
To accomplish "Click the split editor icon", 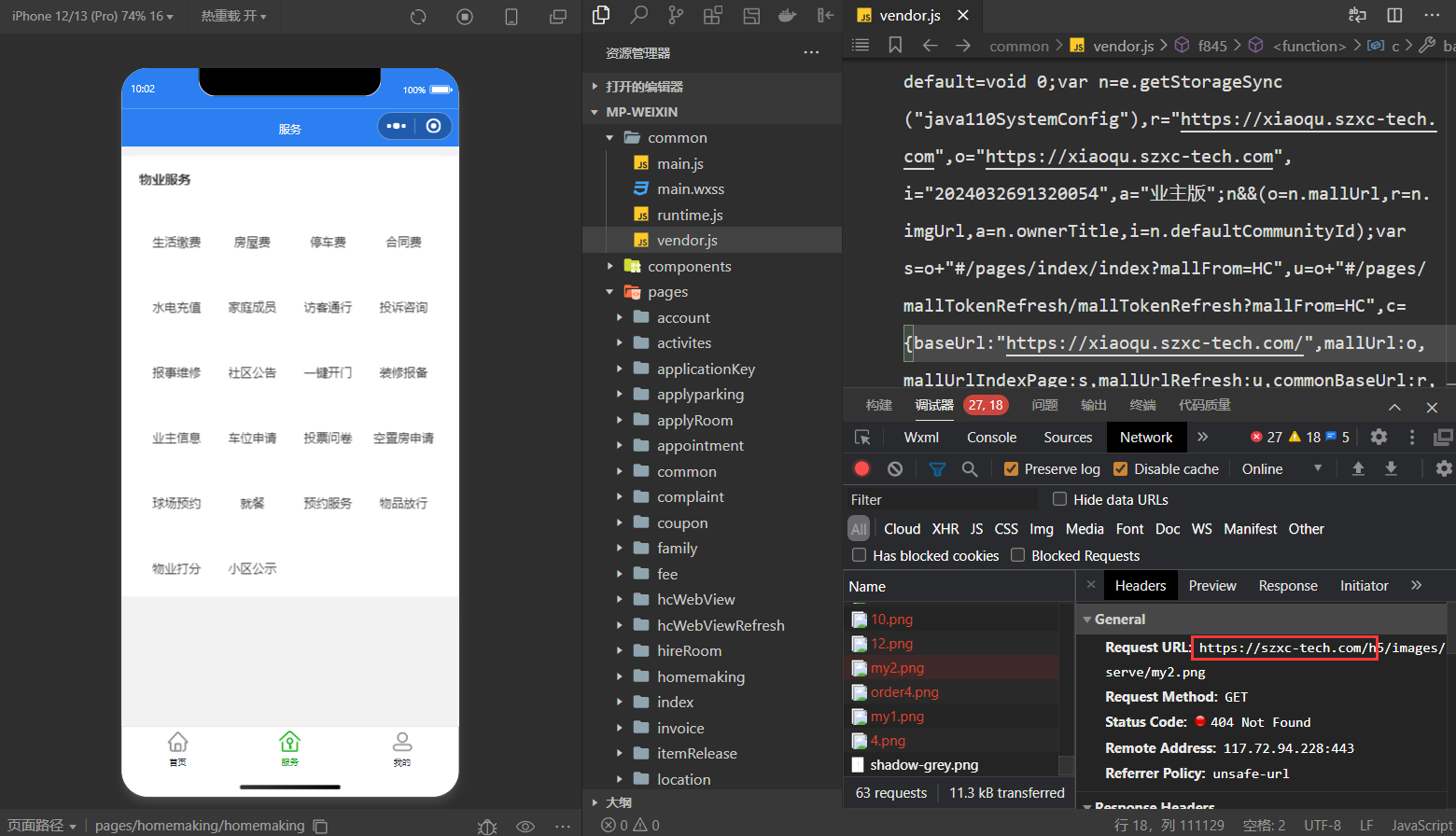I will coord(1394,15).
